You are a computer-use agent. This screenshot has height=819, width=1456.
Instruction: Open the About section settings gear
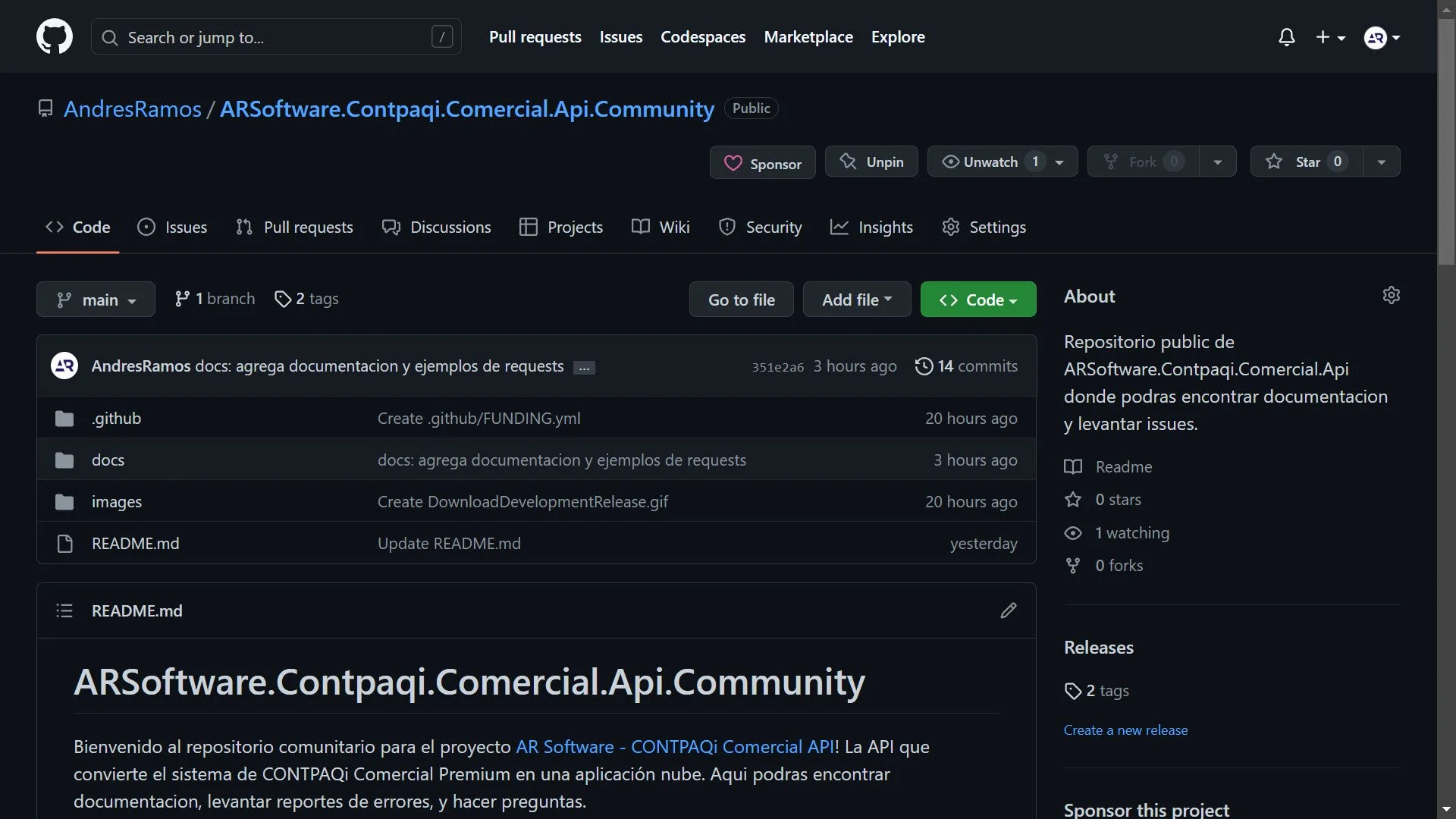point(1392,295)
